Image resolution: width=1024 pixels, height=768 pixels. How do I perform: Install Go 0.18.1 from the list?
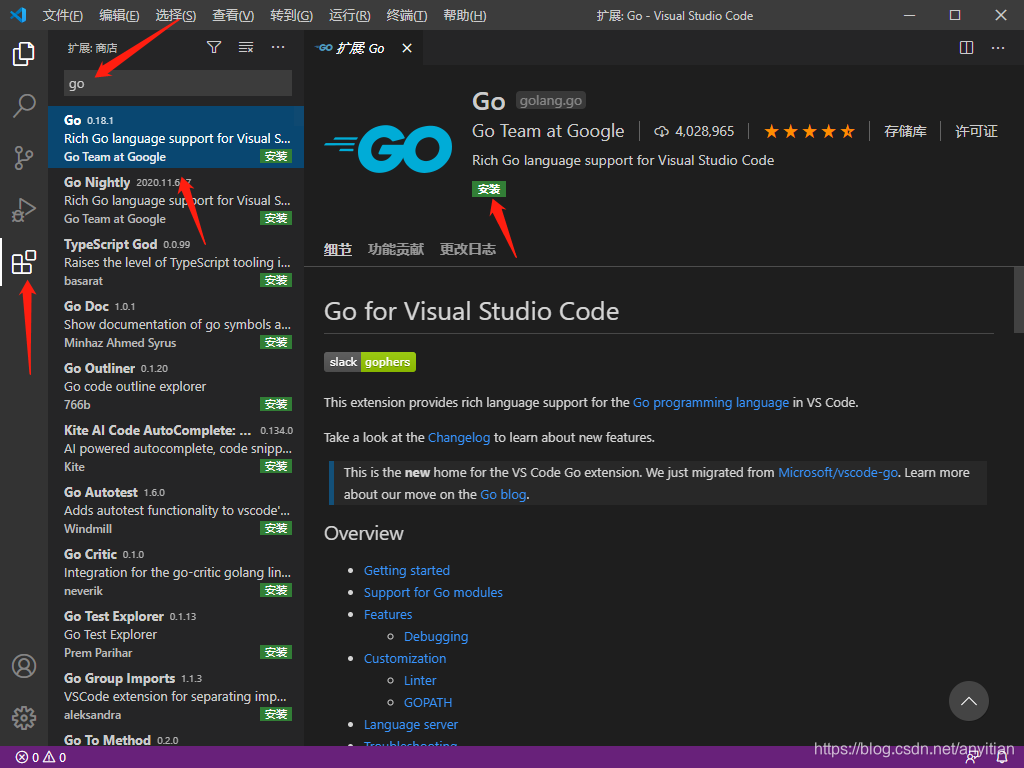pyautogui.click(x=276, y=157)
